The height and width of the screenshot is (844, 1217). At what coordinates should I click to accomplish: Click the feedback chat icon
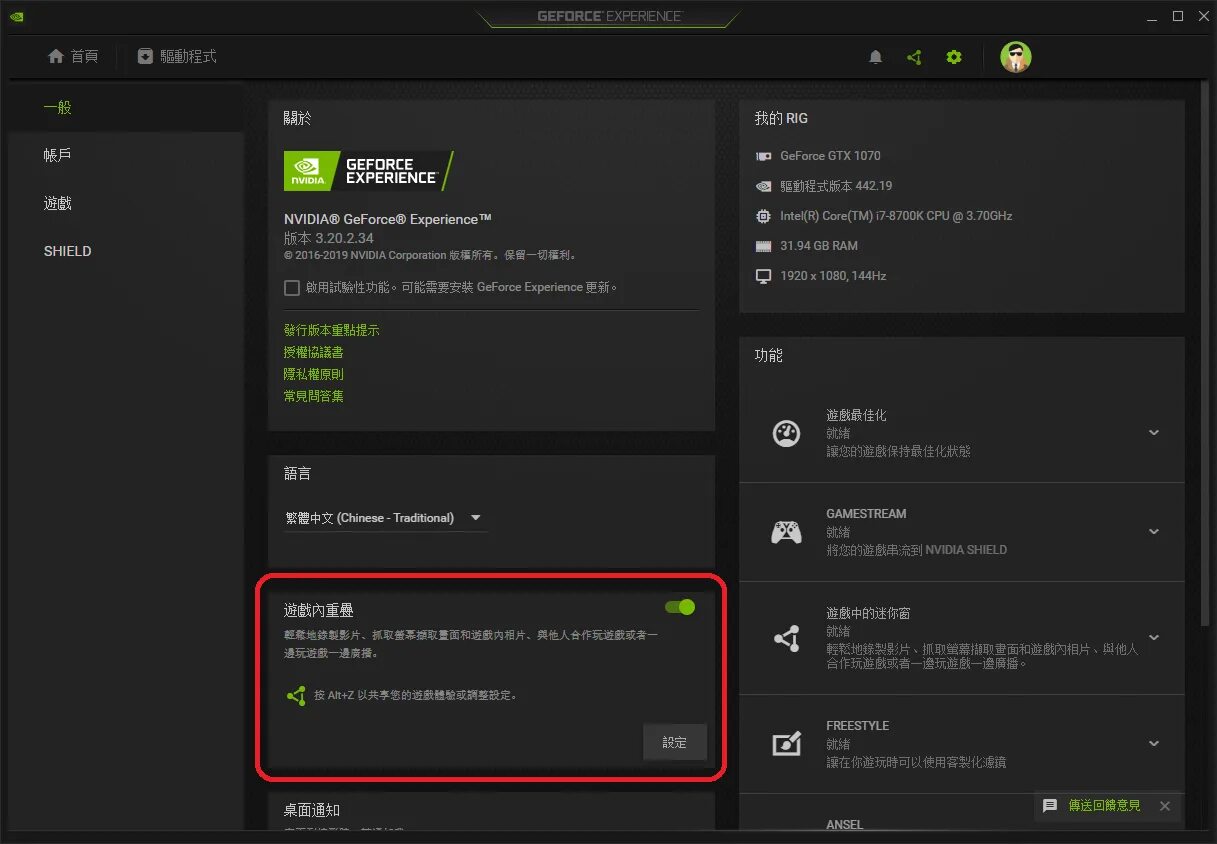1049,806
